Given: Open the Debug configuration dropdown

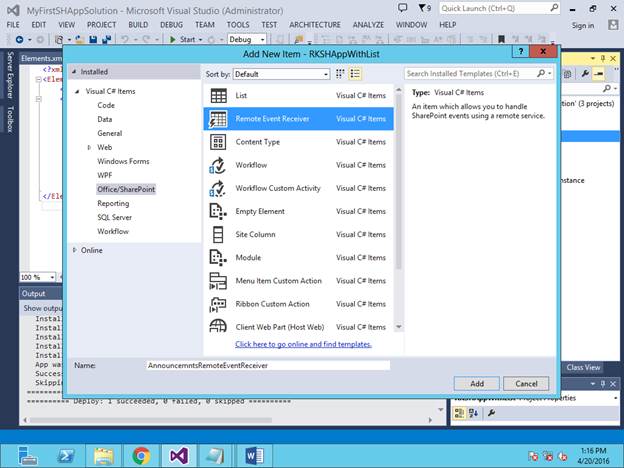Looking at the screenshot, I should [247, 39].
